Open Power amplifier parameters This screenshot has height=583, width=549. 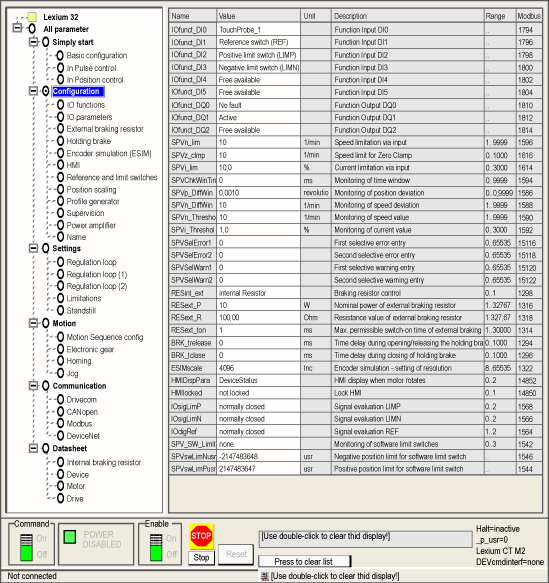pos(91,225)
